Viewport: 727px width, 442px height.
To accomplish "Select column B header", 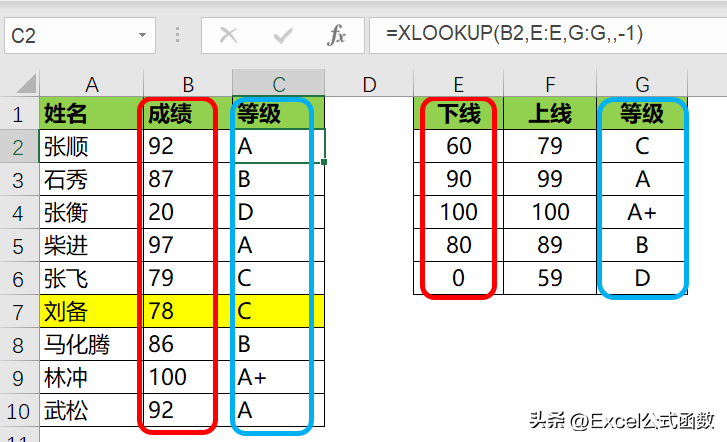I will pos(188,83).
